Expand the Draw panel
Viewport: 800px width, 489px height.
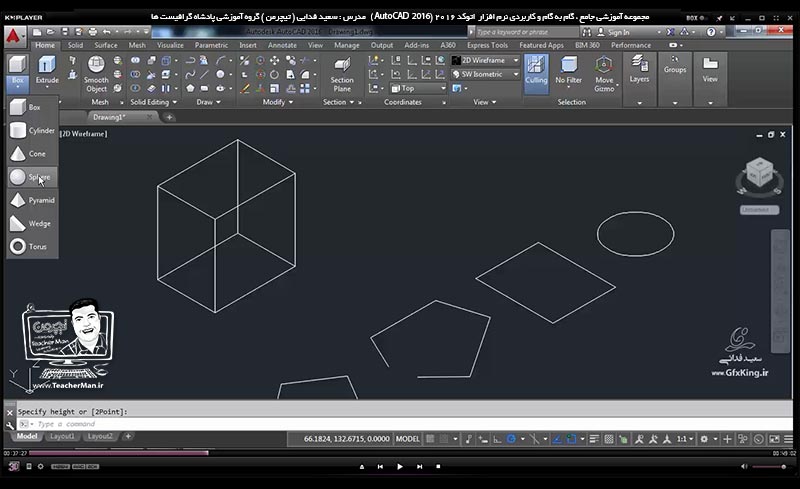click(x=208, y=102)
